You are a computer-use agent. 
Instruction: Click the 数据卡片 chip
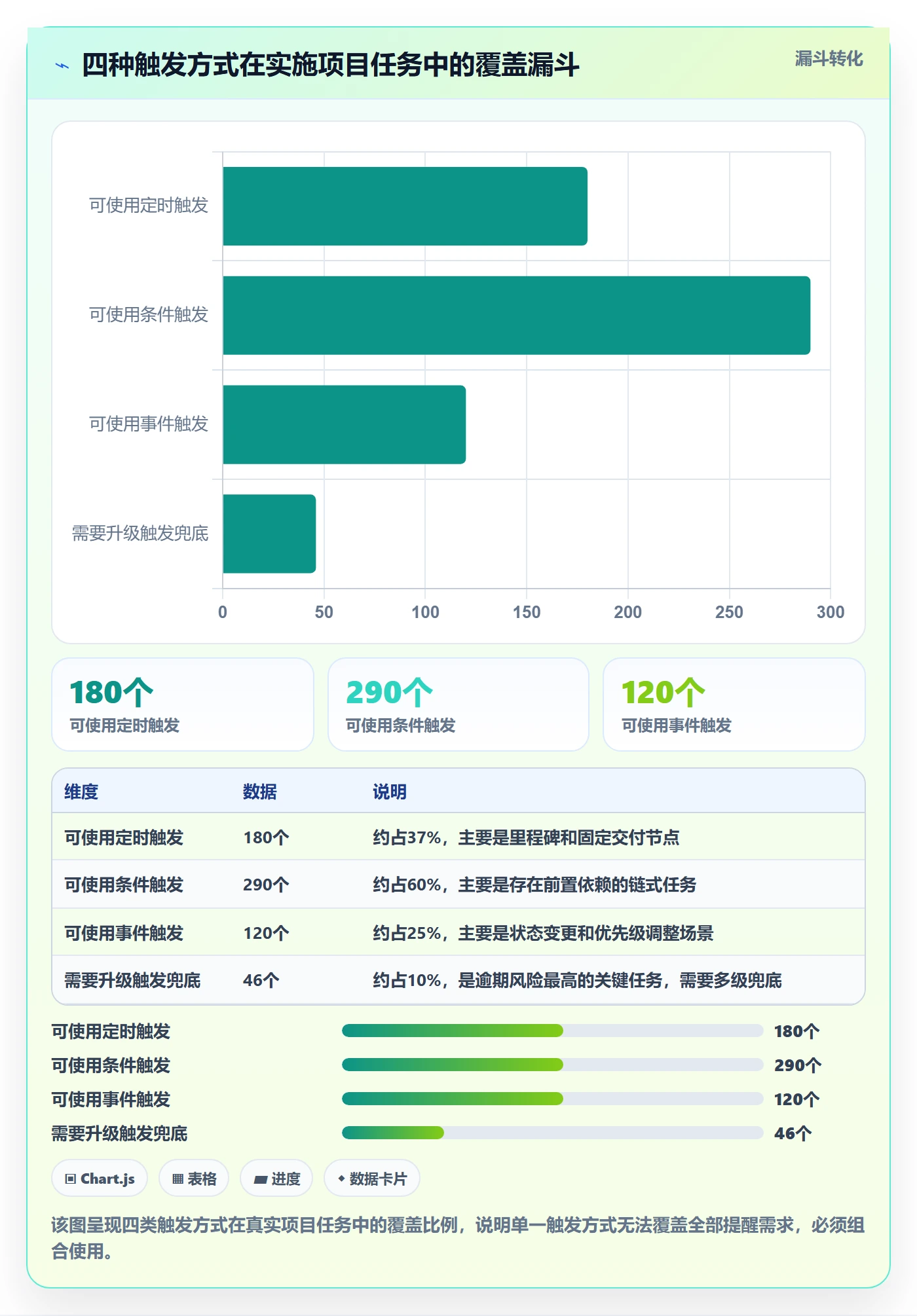(x=372, y=1179)
